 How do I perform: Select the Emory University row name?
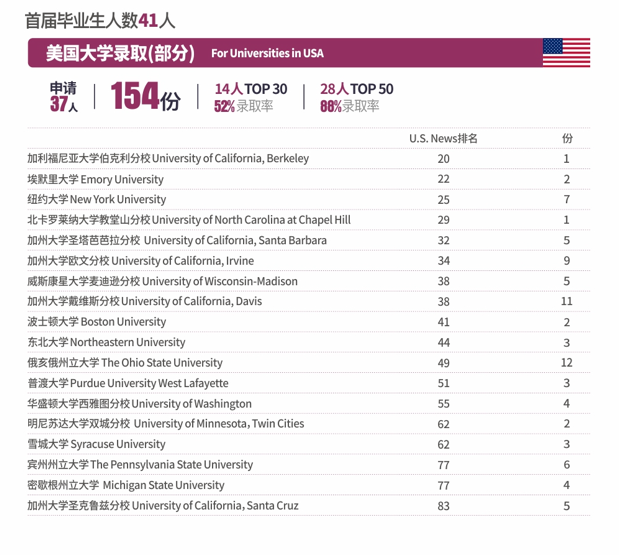(95, 179)
